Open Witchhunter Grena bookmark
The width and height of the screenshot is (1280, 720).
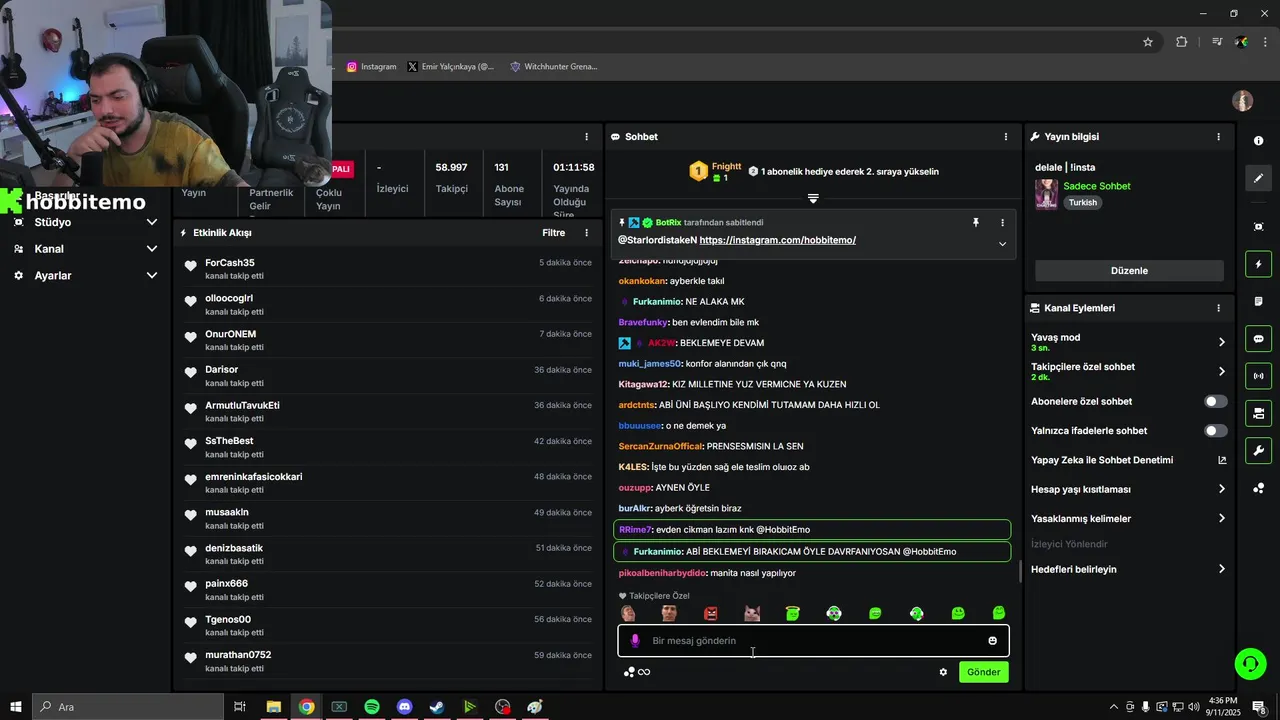point(554,67)
